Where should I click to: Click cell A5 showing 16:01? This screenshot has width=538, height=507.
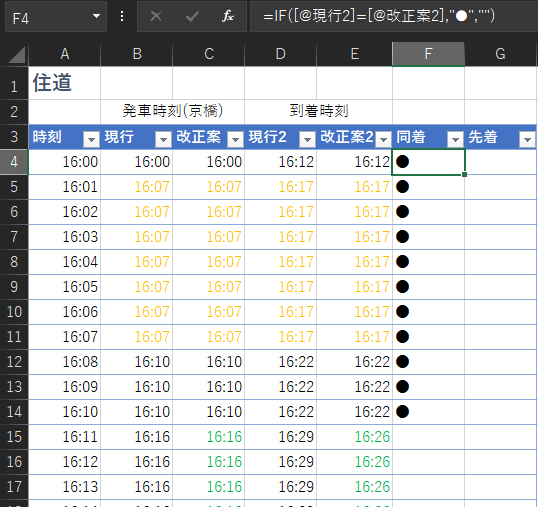click(x=65, y=187)
